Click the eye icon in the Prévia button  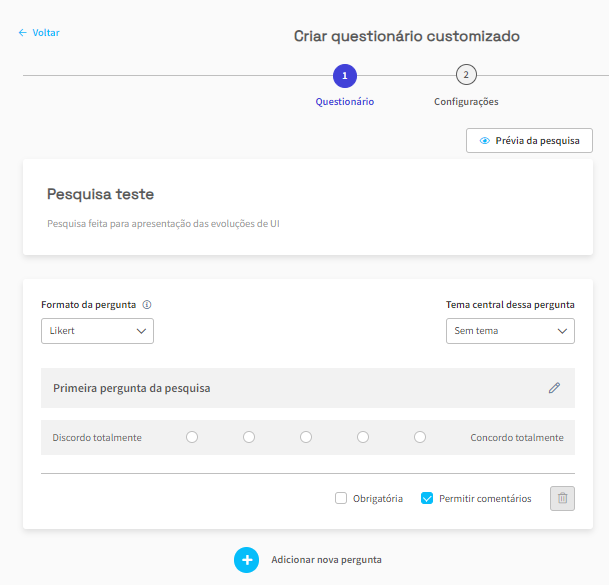tap(484, 141)
